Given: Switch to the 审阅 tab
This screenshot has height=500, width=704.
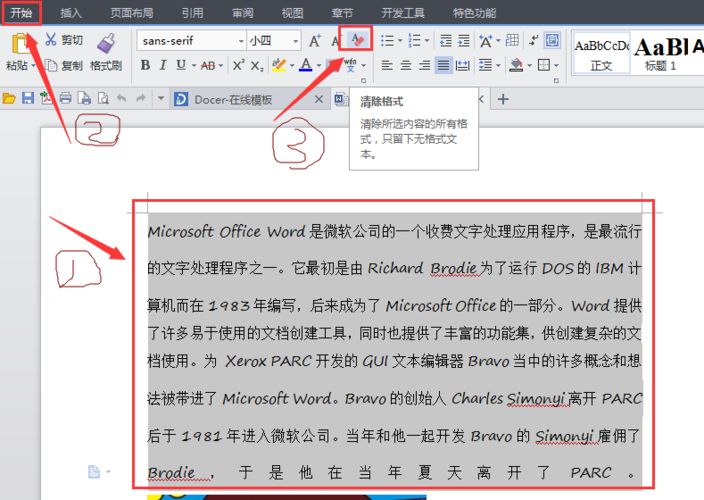Looking at the screenshot, I should click(243, 13).
